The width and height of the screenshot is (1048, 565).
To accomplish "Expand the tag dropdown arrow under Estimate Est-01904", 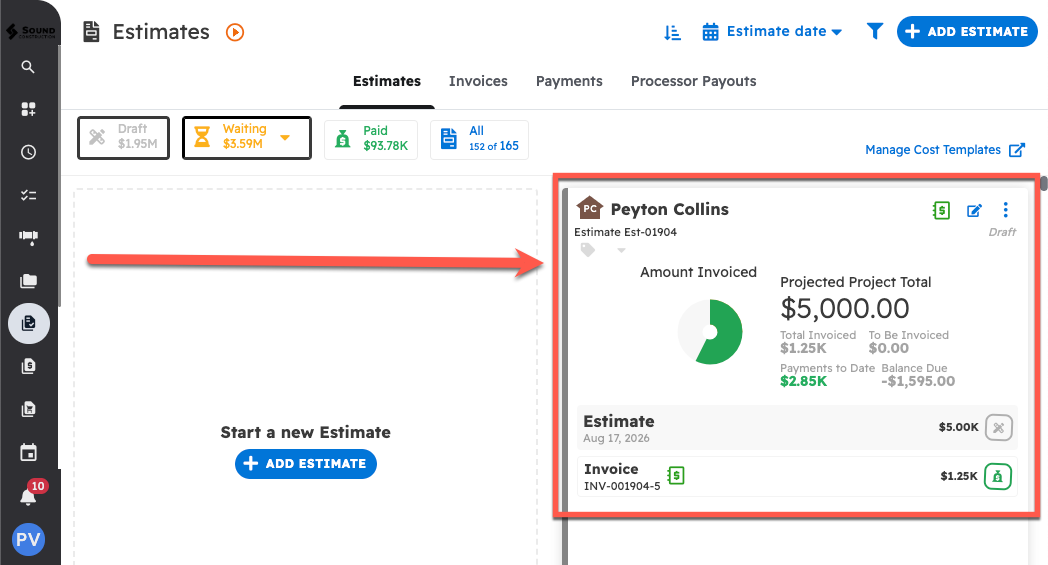I will [x=621, y=251].
